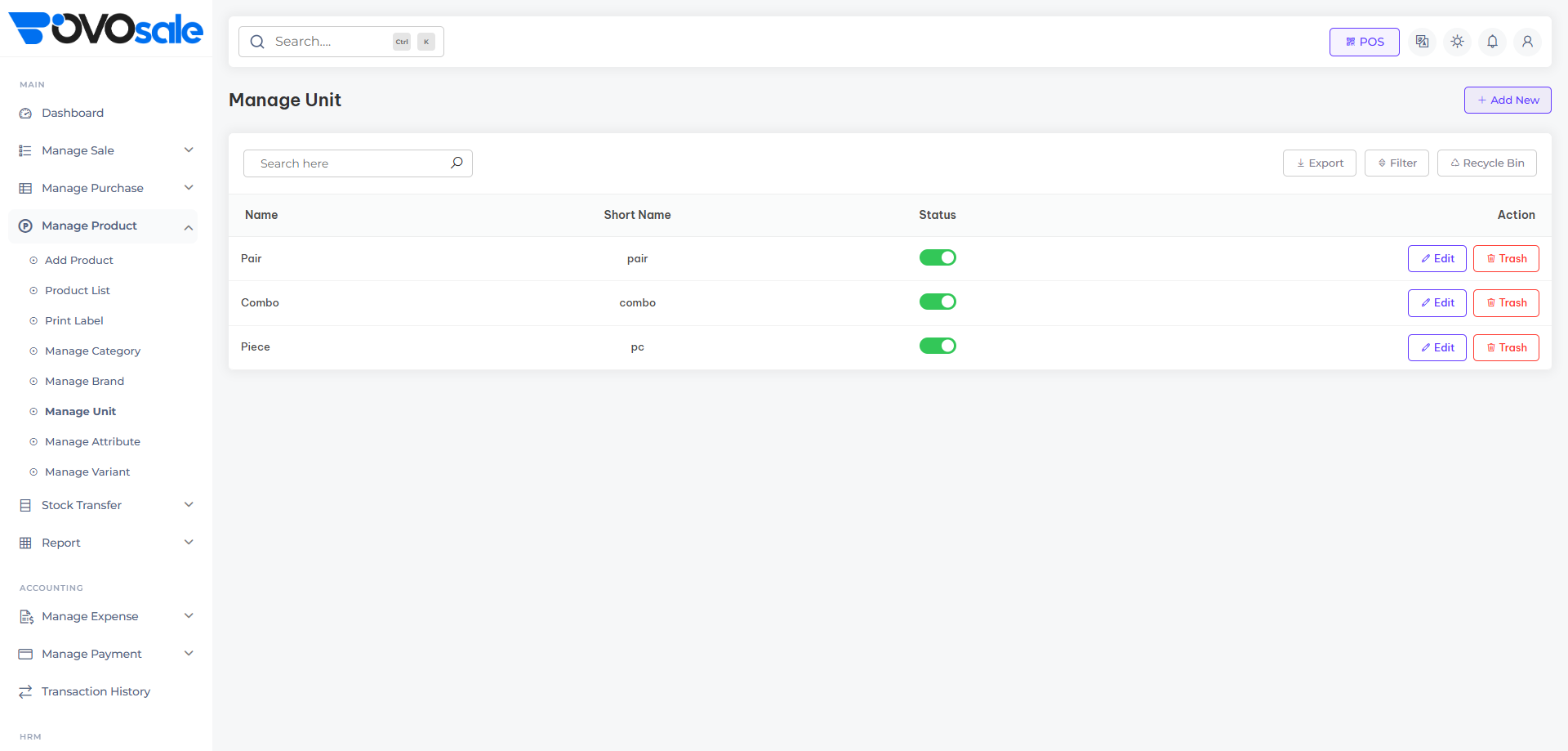The height and width of the screenshot is (751, 1568).
Task: Focus the Search here input field
Action: coord(358,163)
